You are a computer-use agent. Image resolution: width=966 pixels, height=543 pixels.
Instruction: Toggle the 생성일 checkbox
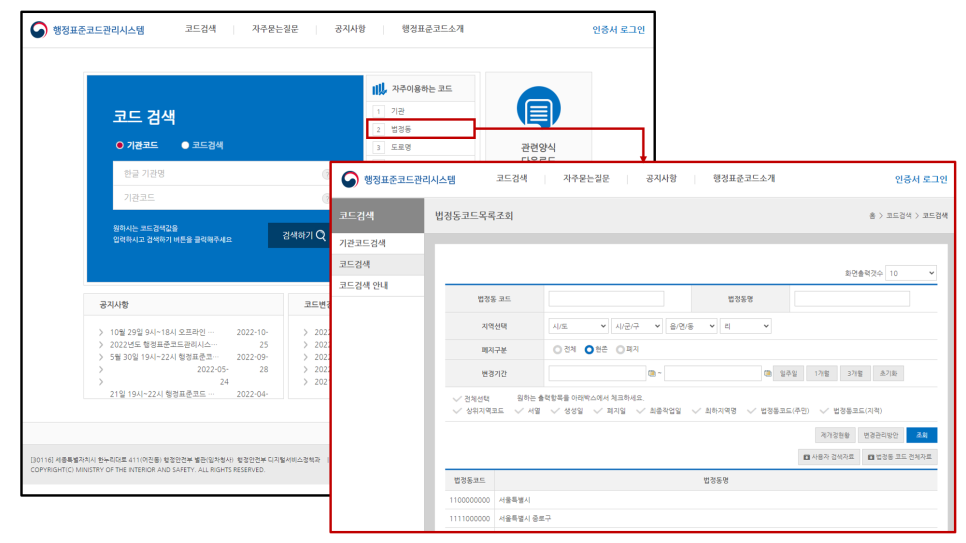pos(555,410)
